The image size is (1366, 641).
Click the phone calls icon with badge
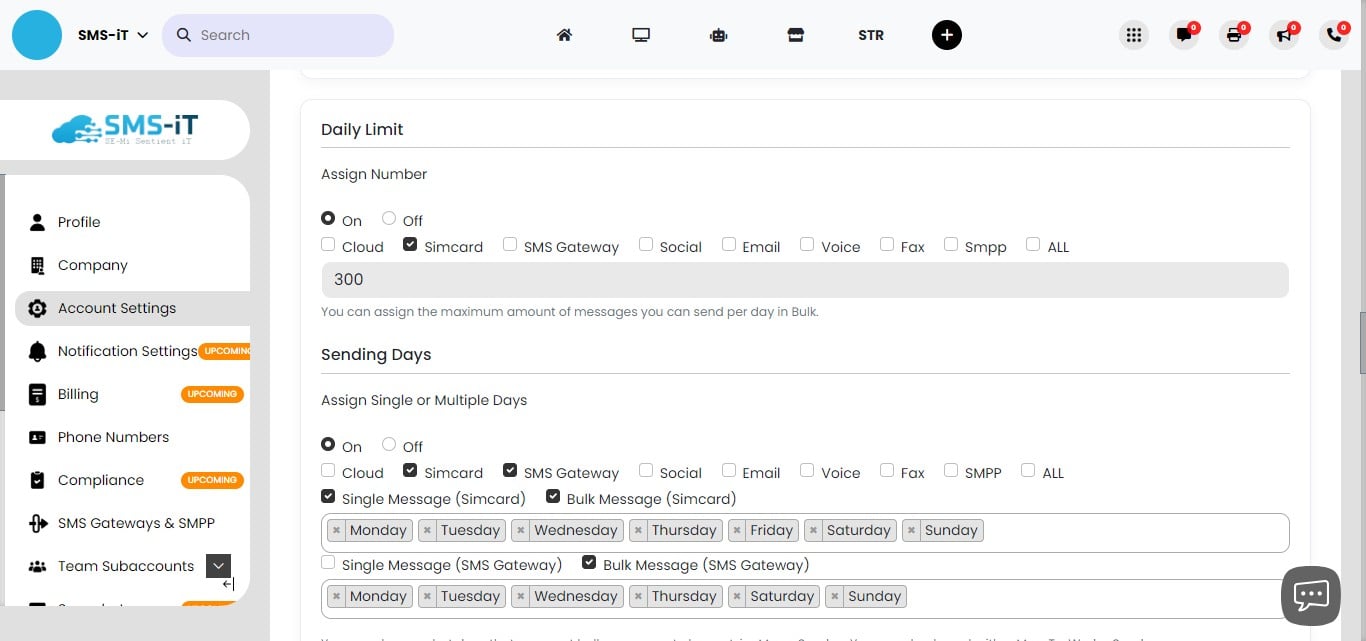point(1334,34)
